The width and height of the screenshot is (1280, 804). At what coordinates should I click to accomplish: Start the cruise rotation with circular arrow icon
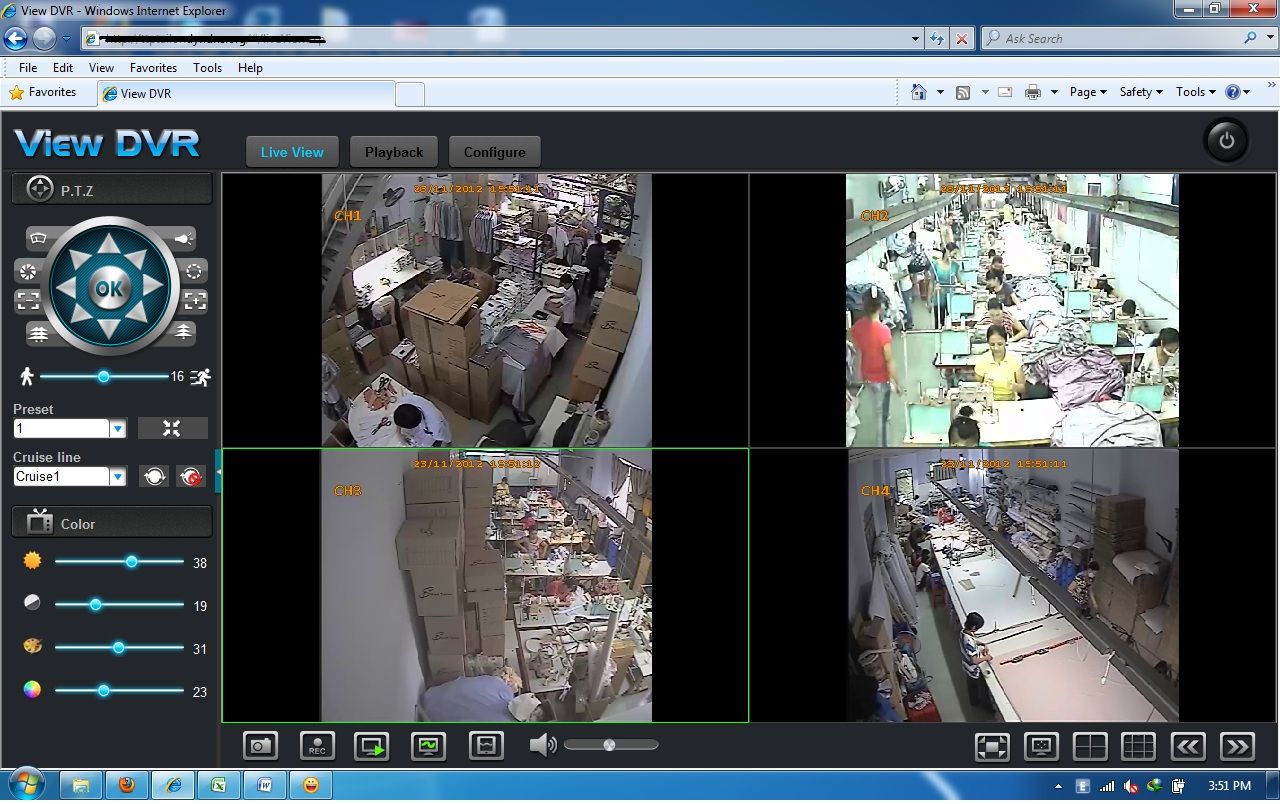point(154,476)
